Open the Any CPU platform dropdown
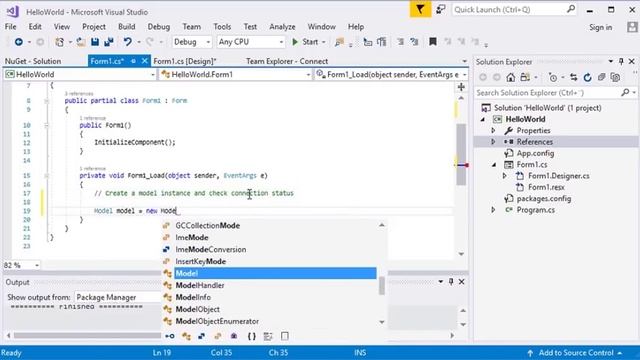This screenshot has height=360, width=640. click(x=250, y=42)
